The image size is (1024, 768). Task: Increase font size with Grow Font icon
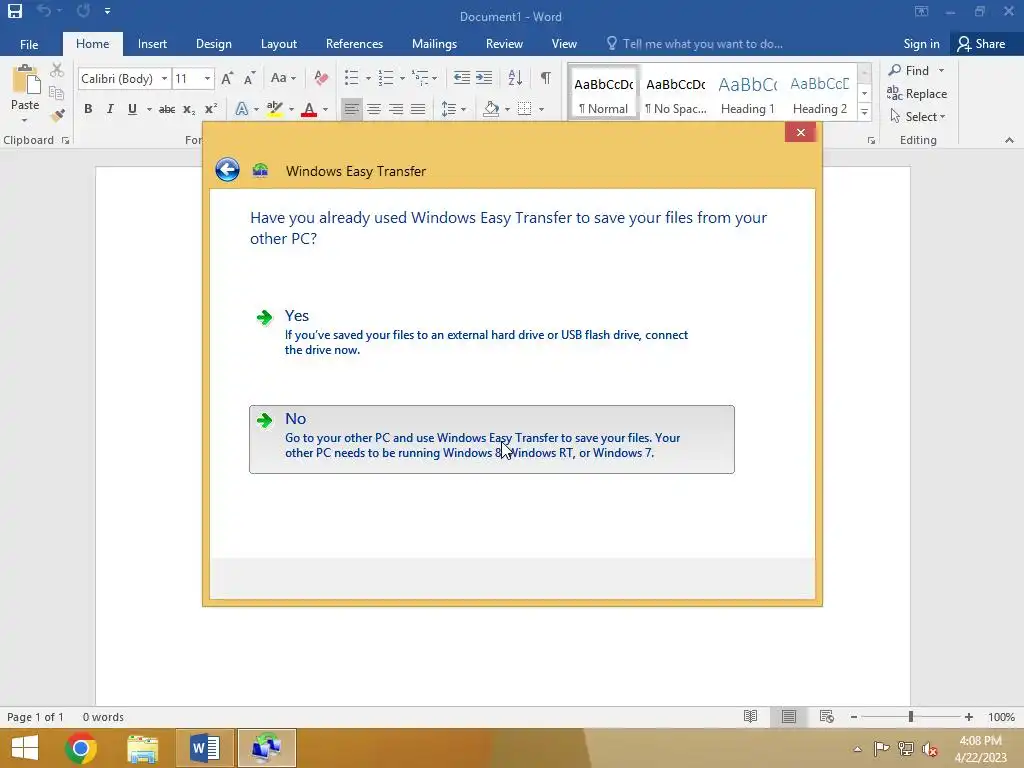227,78
